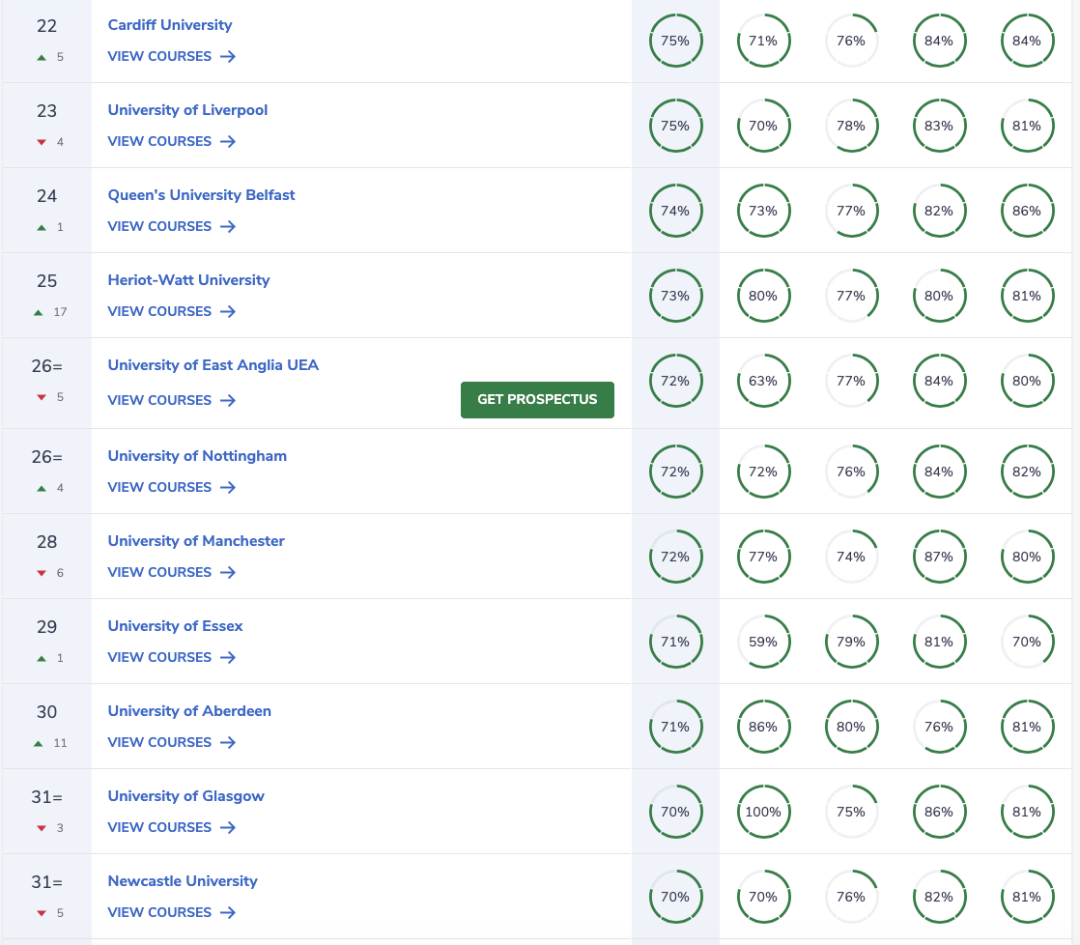Click rank 28 for Manchester
Viewport: 1080px width, 945px height.
(47, 542)
